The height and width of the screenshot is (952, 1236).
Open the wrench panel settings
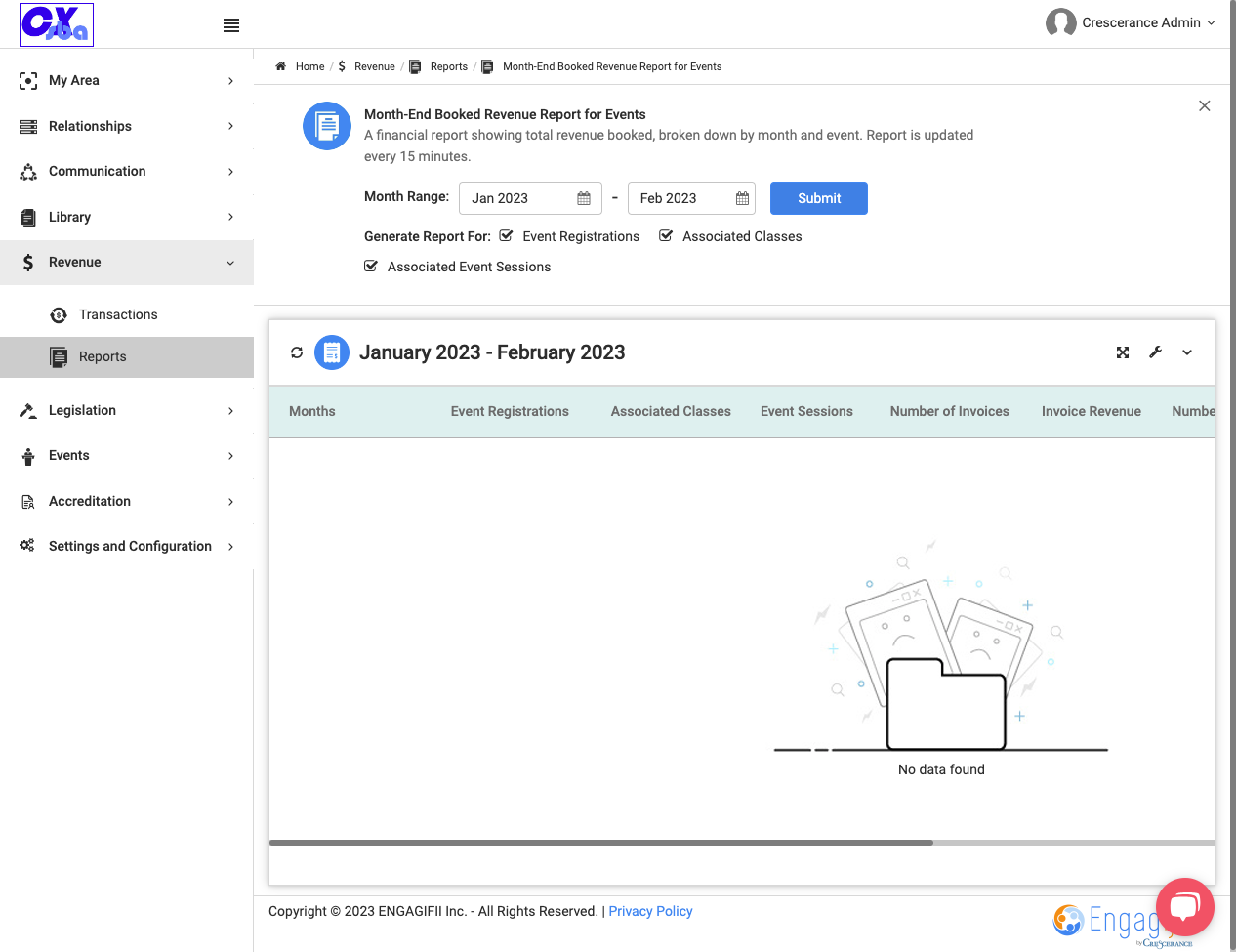tap(1155, 352)
